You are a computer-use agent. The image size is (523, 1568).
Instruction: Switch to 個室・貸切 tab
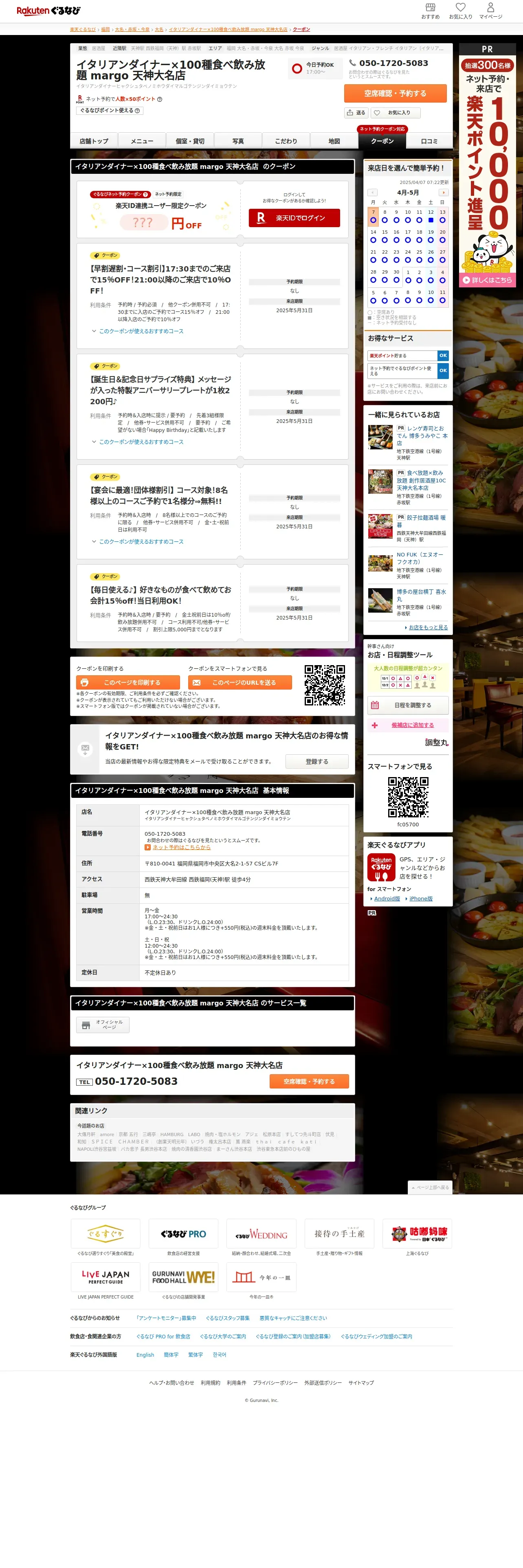tap(190, 140)
